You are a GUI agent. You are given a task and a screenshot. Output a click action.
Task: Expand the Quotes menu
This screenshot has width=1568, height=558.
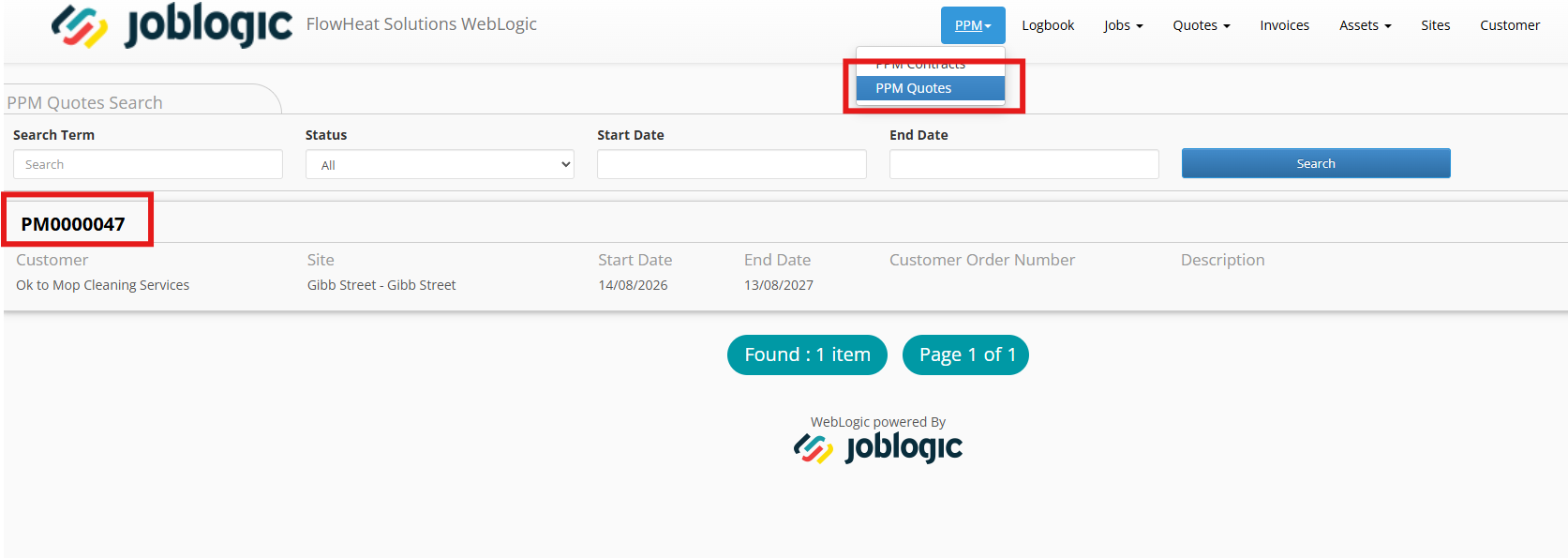tap(1201, 25)
